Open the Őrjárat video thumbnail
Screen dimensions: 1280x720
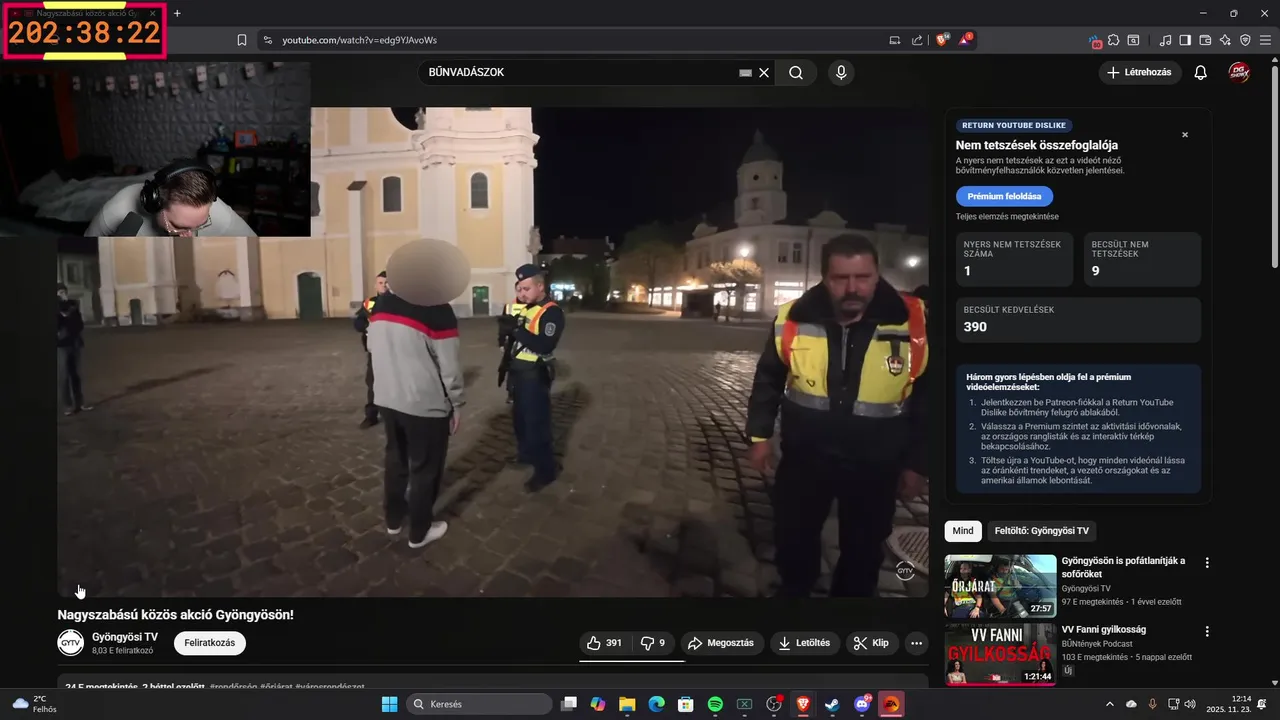coord(1000,586)
